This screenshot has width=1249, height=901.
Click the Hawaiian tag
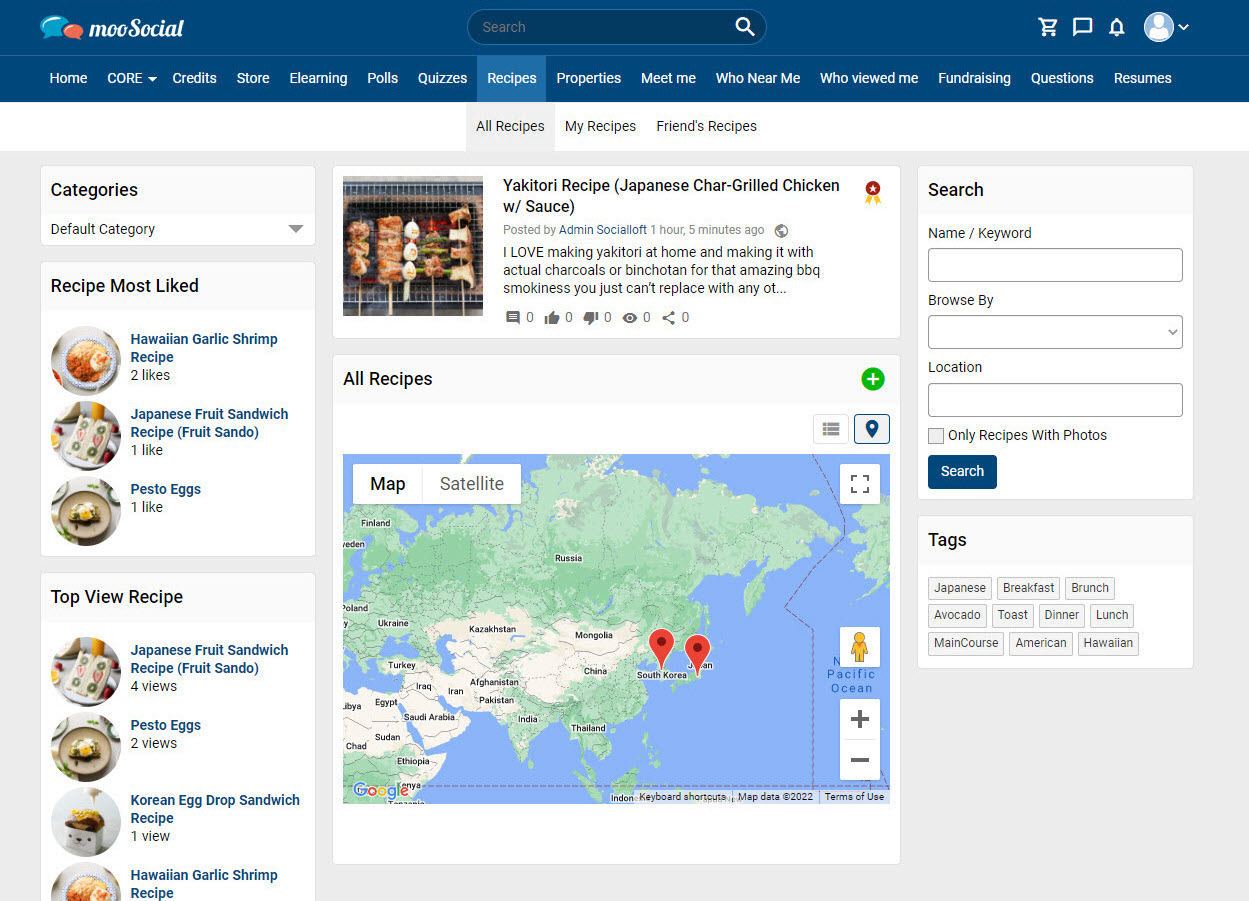(1108, 643)
